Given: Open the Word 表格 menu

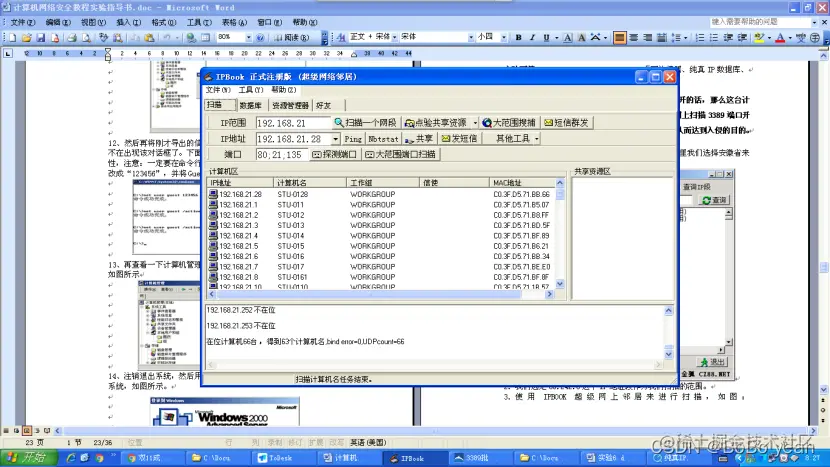Looking at the screenshot, I should [234, 22].
